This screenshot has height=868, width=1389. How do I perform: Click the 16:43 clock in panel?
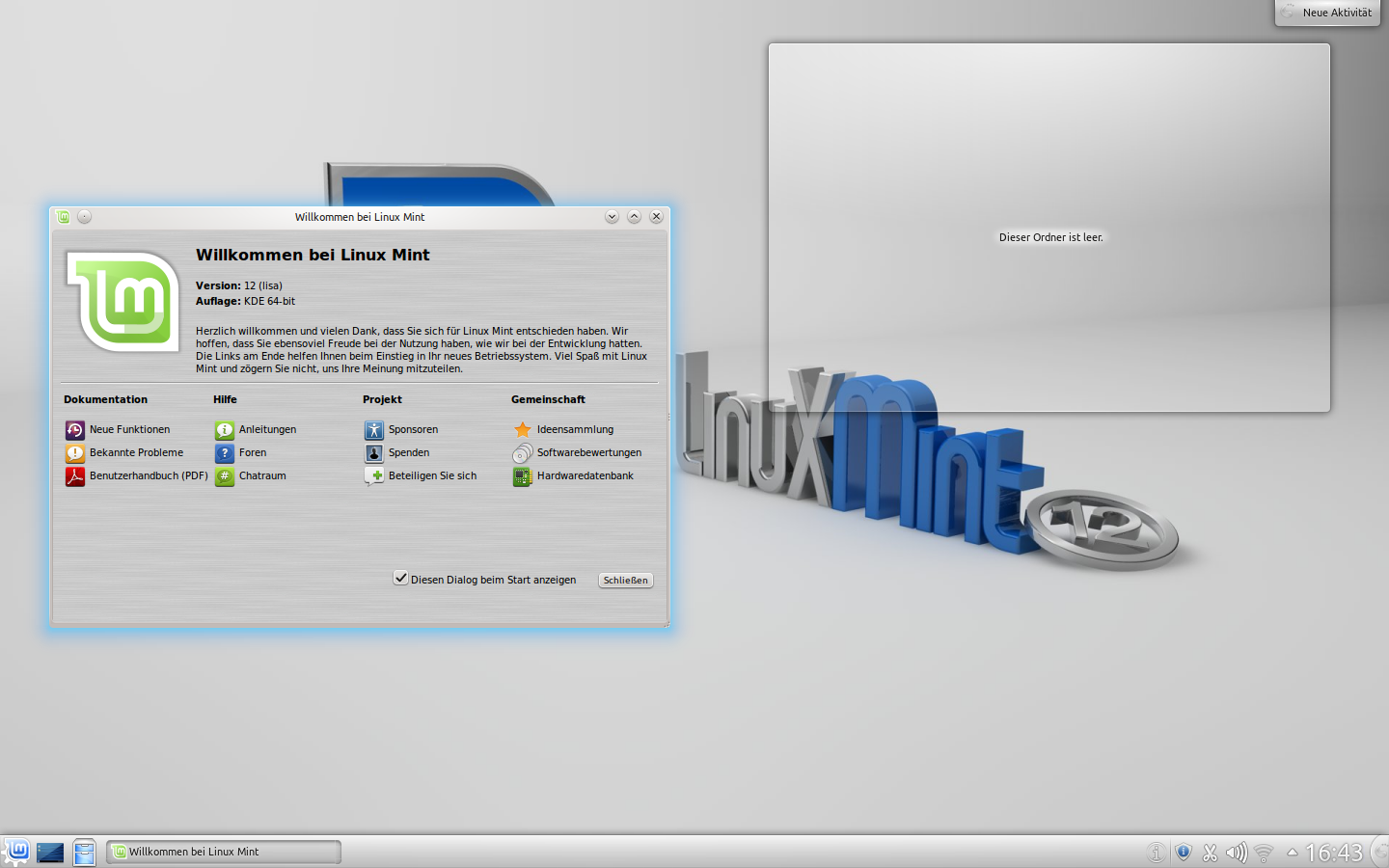[x=1334, y=853]
